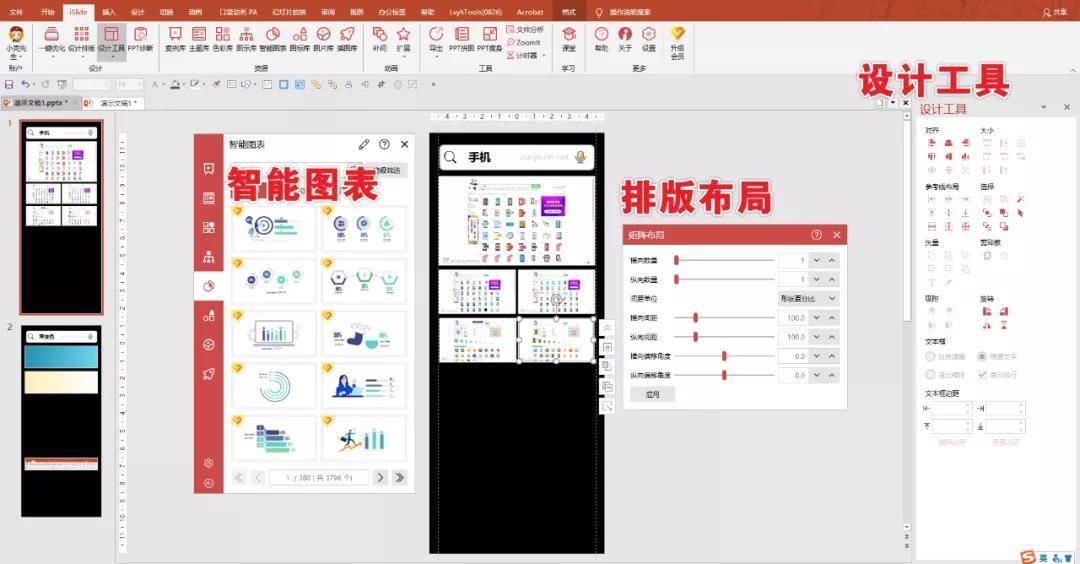Viewport: 1080px width, 564px height.
Task: Expand the 扩展 ribbon dropdown
Action: [x=403, y=38]
